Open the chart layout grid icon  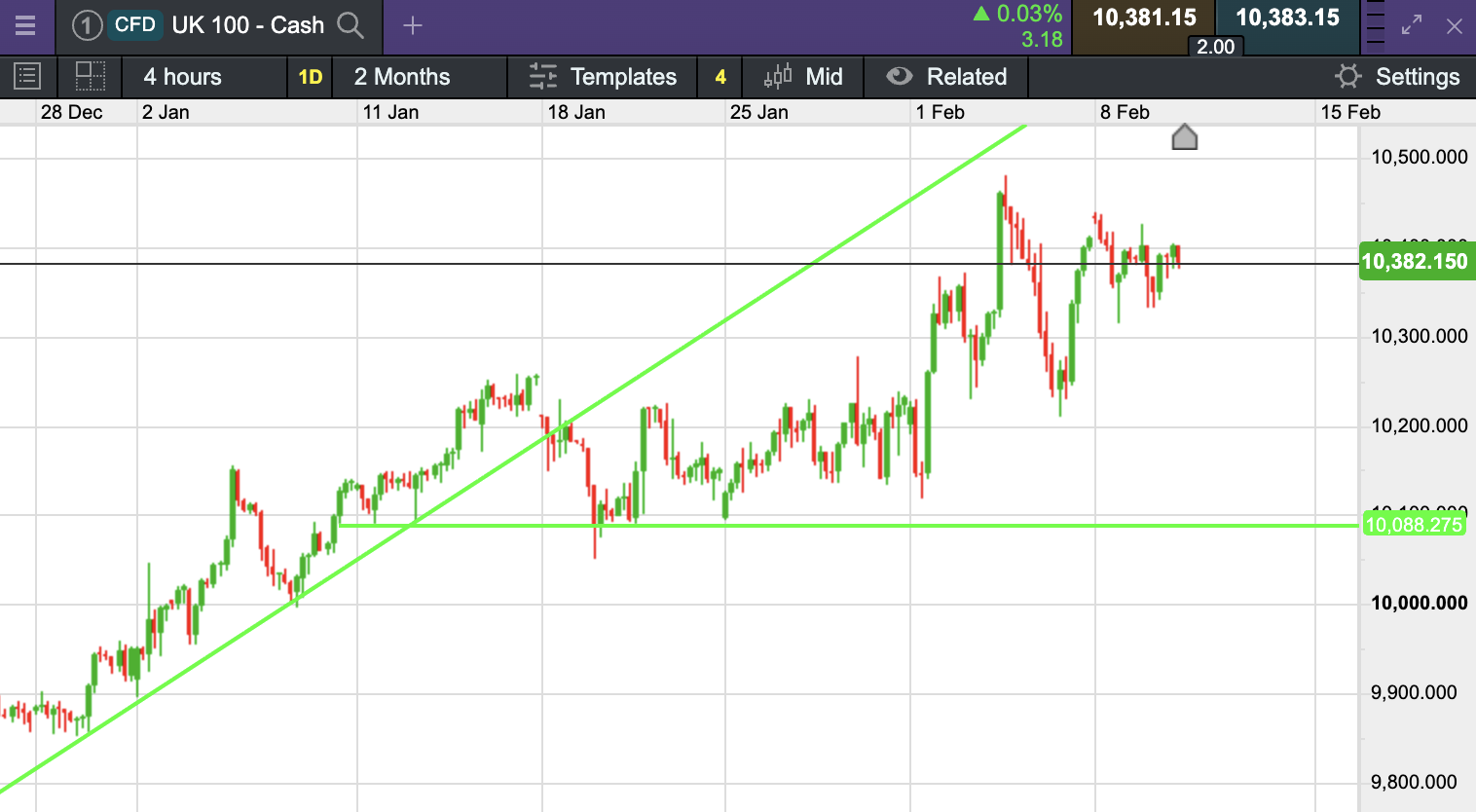[x=91, y=76]
